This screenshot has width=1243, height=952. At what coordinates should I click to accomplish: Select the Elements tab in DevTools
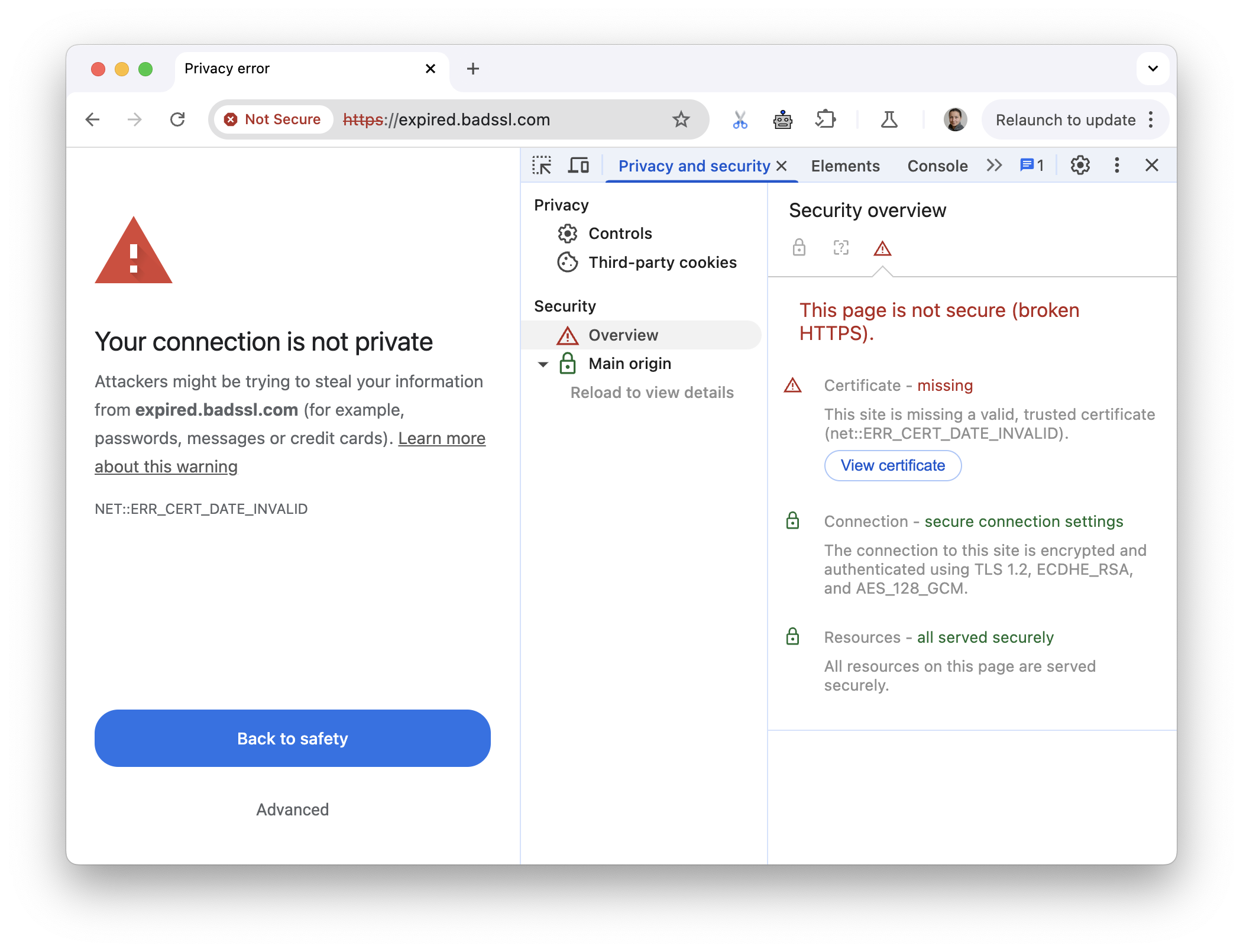pyautogui.click(x=844, y=164)
